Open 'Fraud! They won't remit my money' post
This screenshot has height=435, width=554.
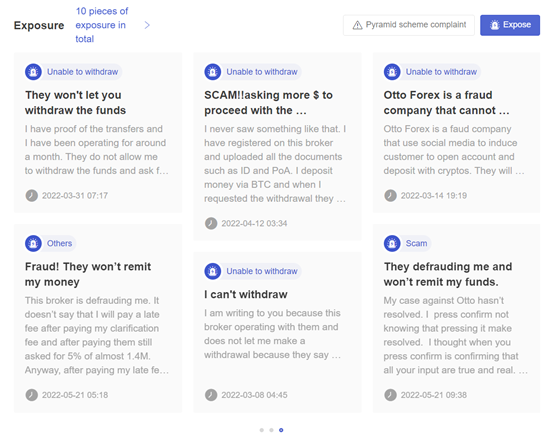88,274
